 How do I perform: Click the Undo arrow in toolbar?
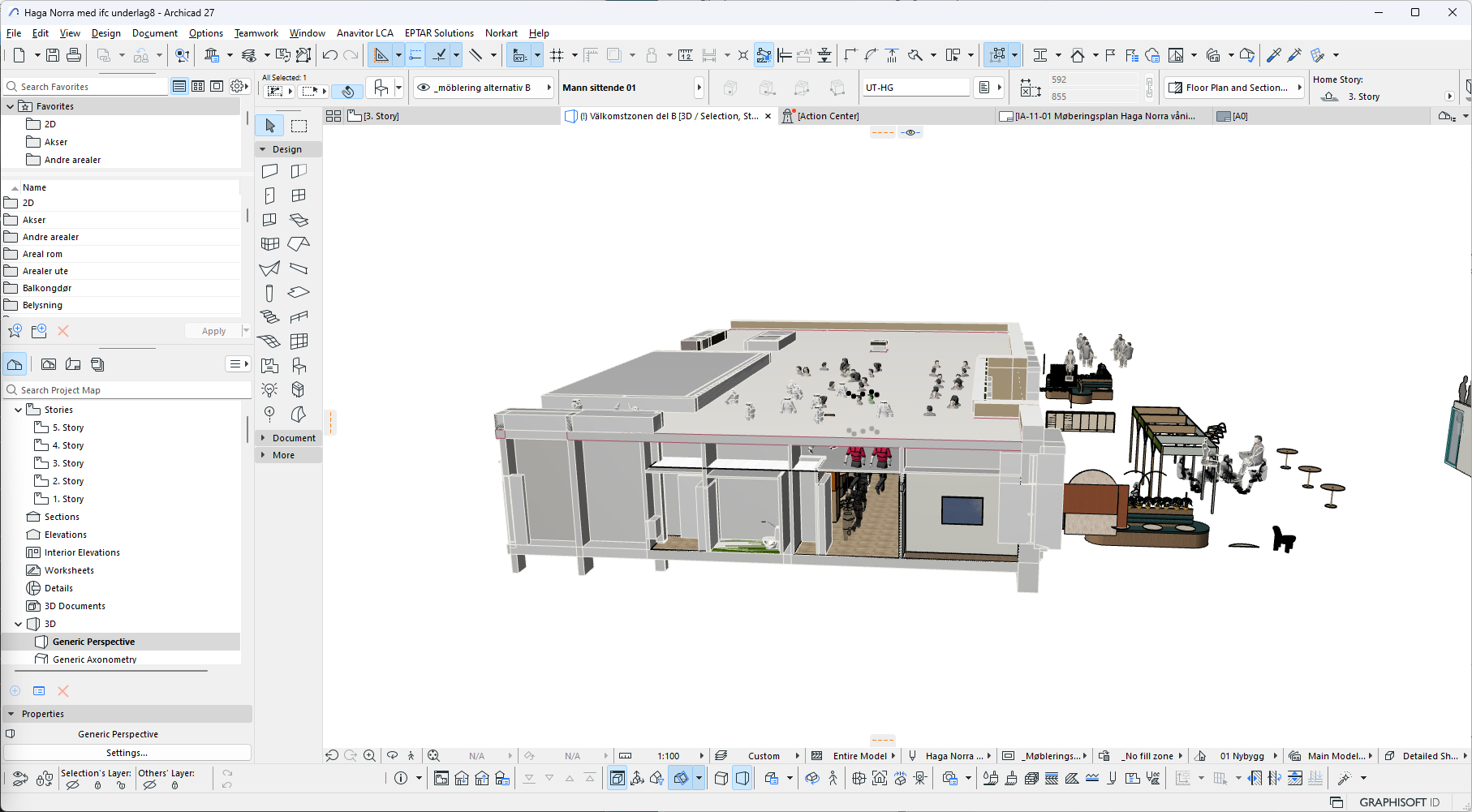click(329, 55)
